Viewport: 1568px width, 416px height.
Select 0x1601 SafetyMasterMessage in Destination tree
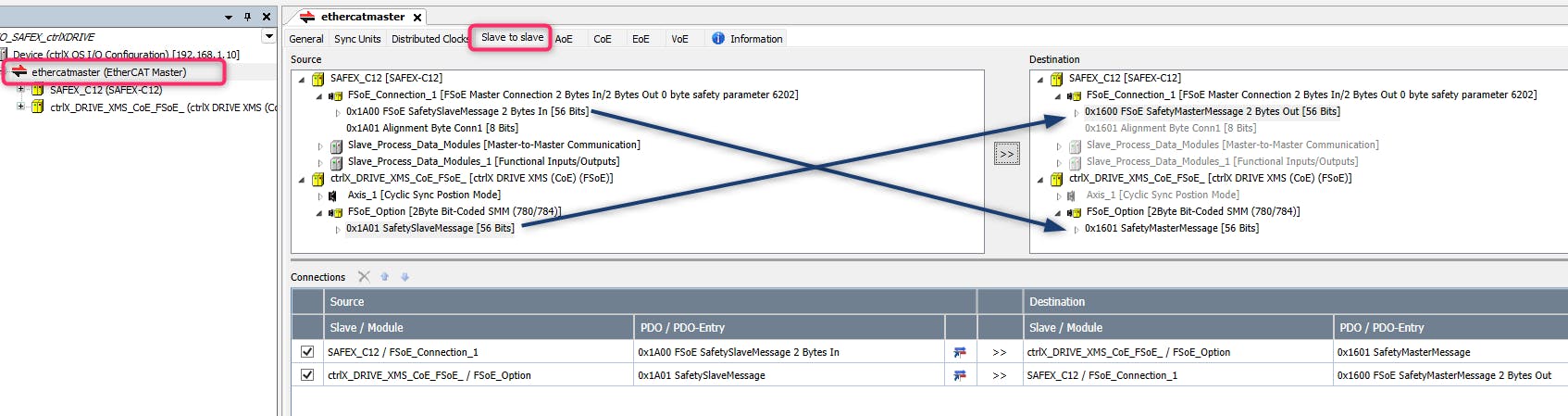[x=1171, y=228]
